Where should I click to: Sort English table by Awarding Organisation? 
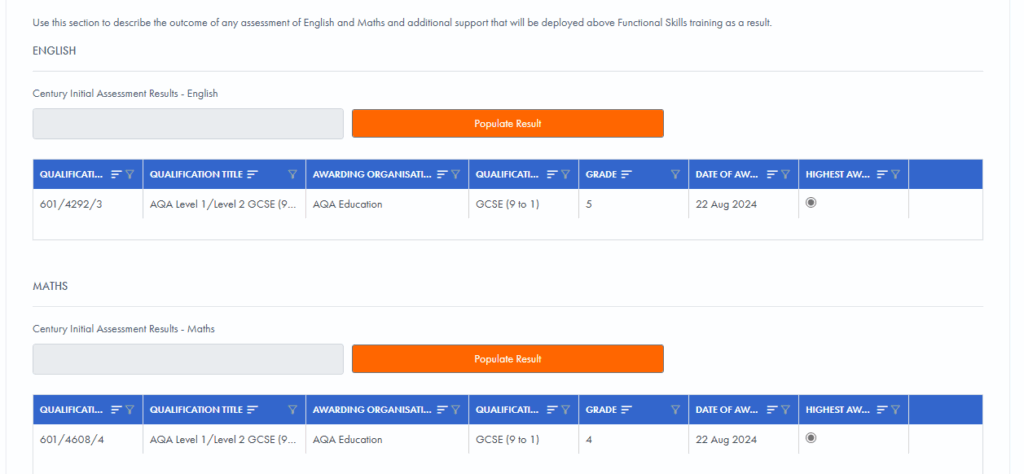point(442,174)
